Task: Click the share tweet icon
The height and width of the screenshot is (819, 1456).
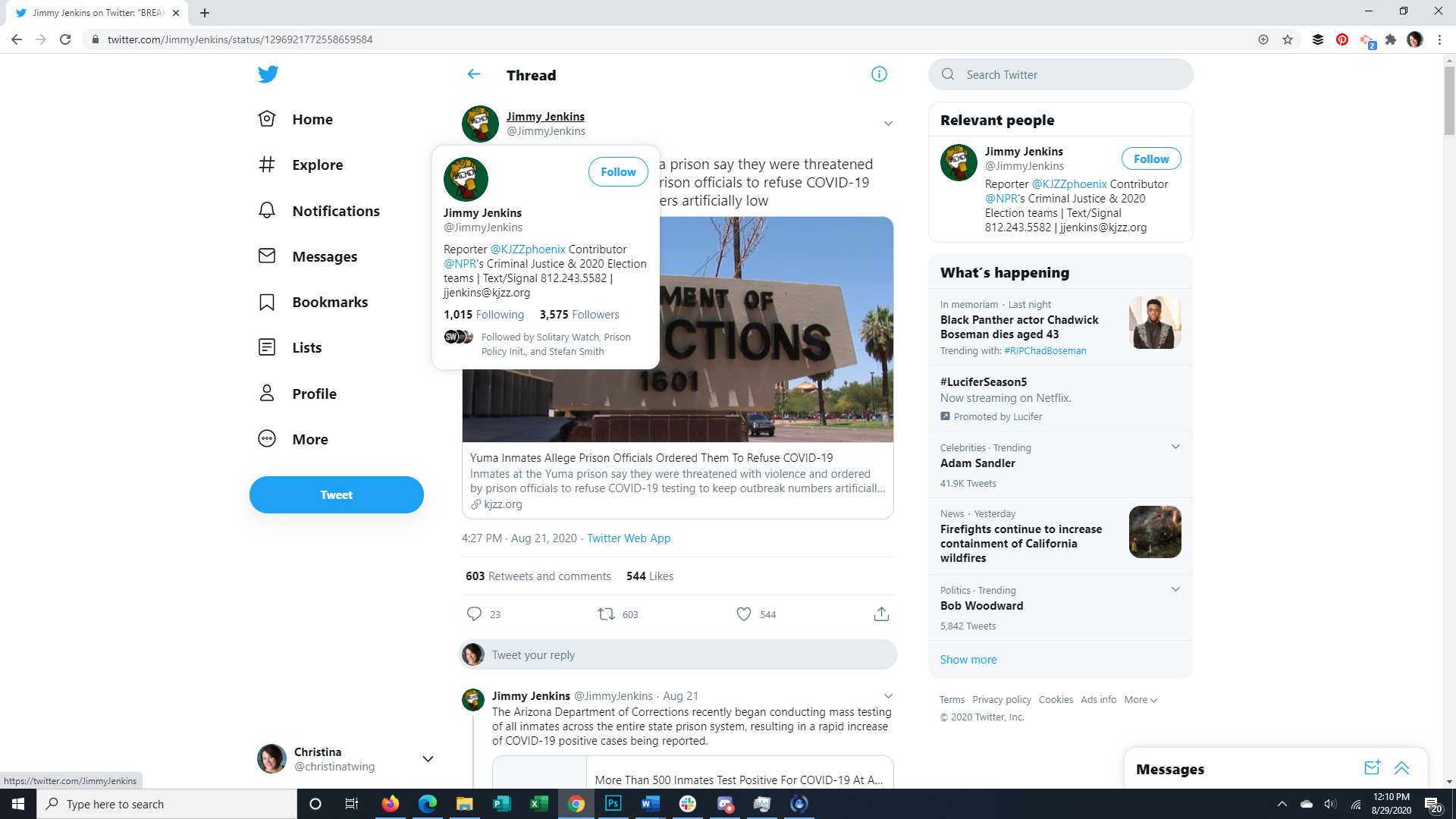Action: pos(880,613)
